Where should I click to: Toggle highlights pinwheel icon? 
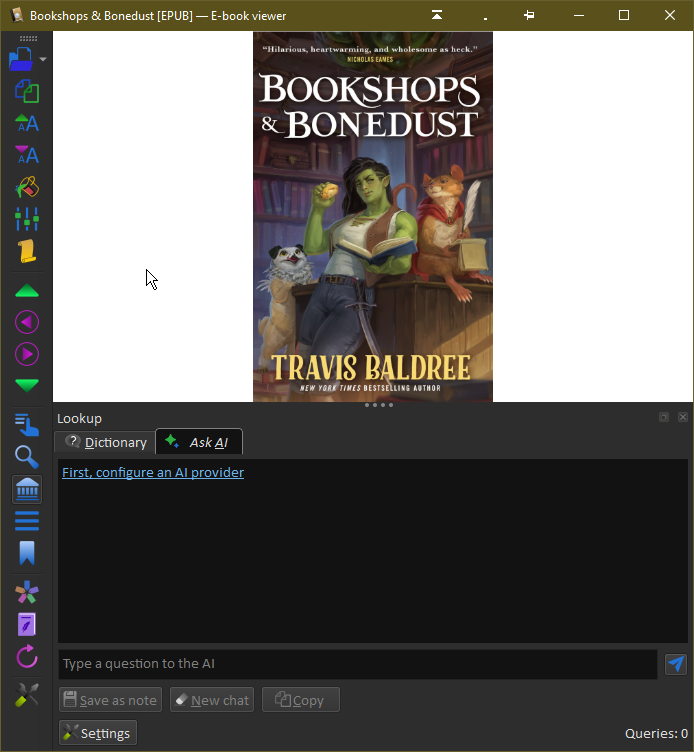coord(27,592)
